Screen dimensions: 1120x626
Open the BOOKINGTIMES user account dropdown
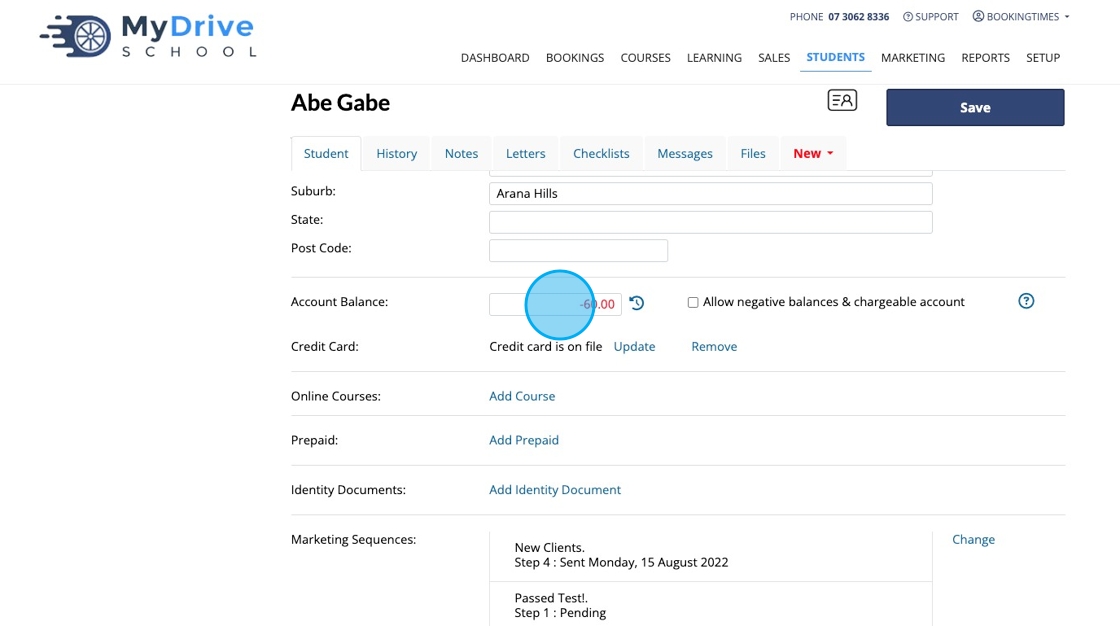[x=1021, y=17]
